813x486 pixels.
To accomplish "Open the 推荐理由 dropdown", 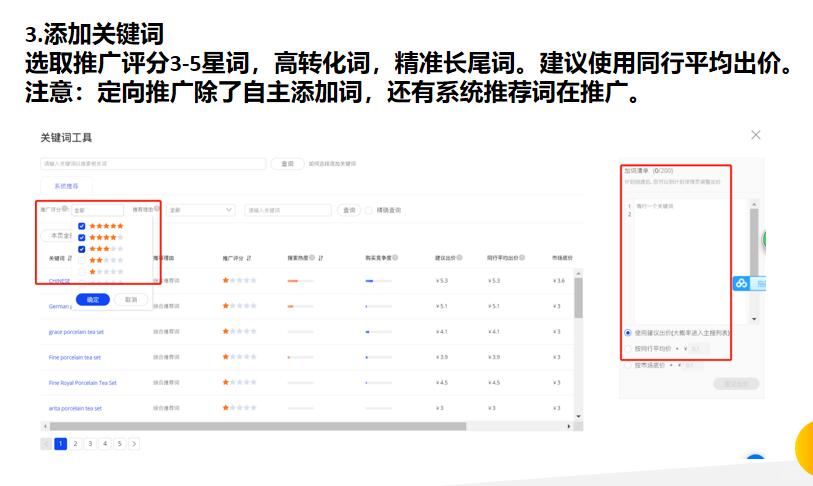I will tap(201, 210).
